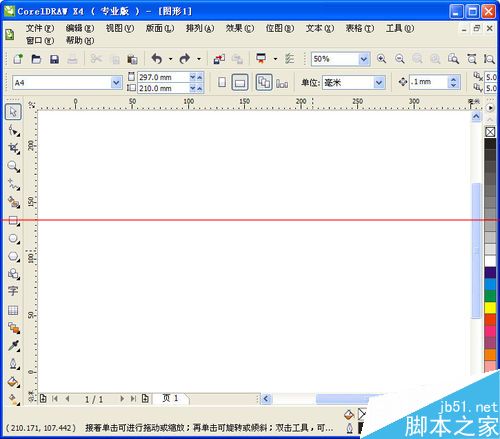Image resolution: width=500 pixels, height=439 pixels.
Task: Click the page width field 297.0 mm
Action: 163,77
